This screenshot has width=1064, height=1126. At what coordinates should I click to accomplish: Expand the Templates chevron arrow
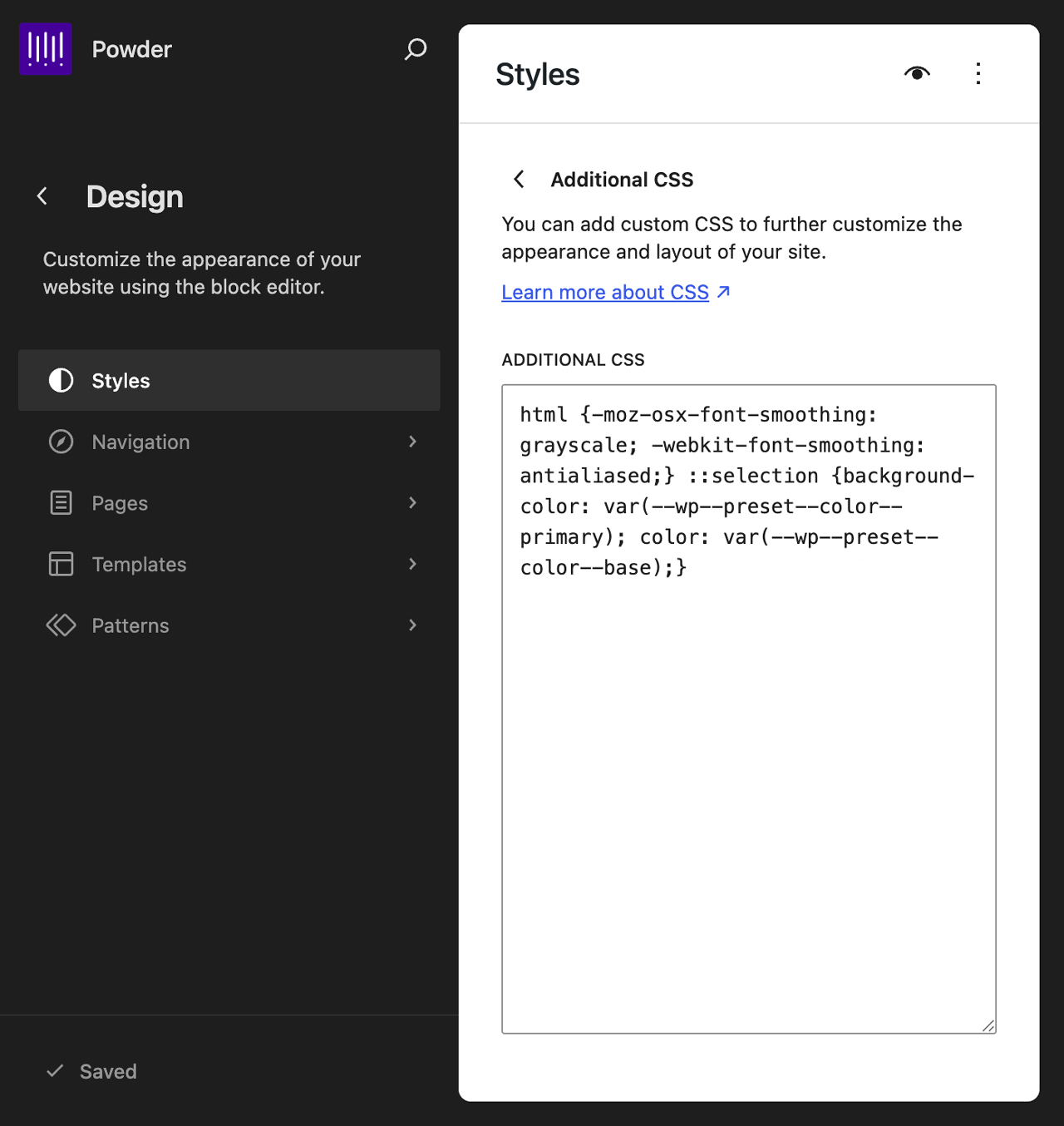click(413, 564)
